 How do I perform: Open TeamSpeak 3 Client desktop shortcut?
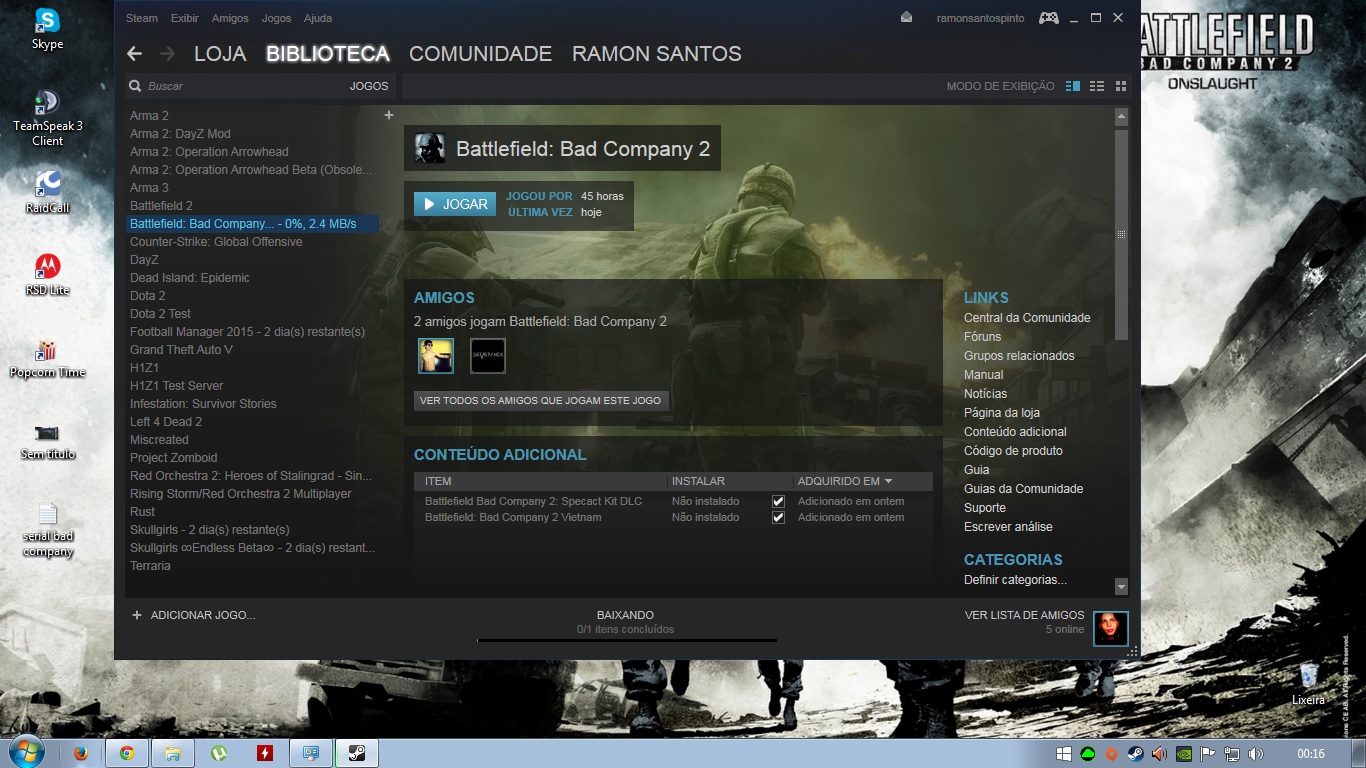(47, 118)
